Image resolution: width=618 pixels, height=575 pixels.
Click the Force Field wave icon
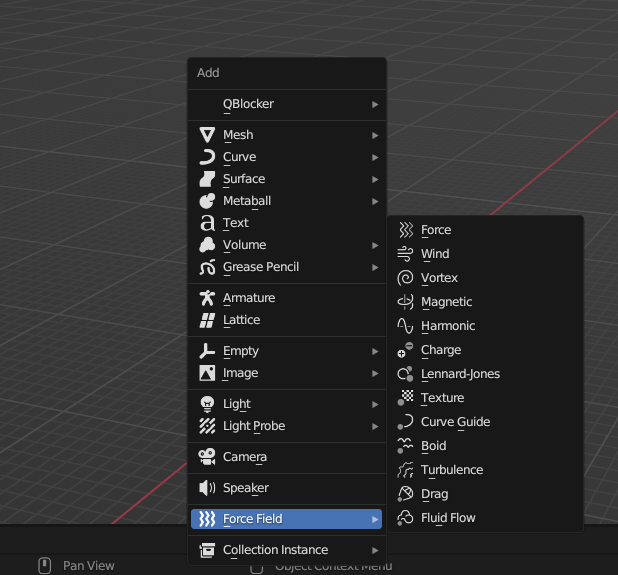(x=207, y=519)
